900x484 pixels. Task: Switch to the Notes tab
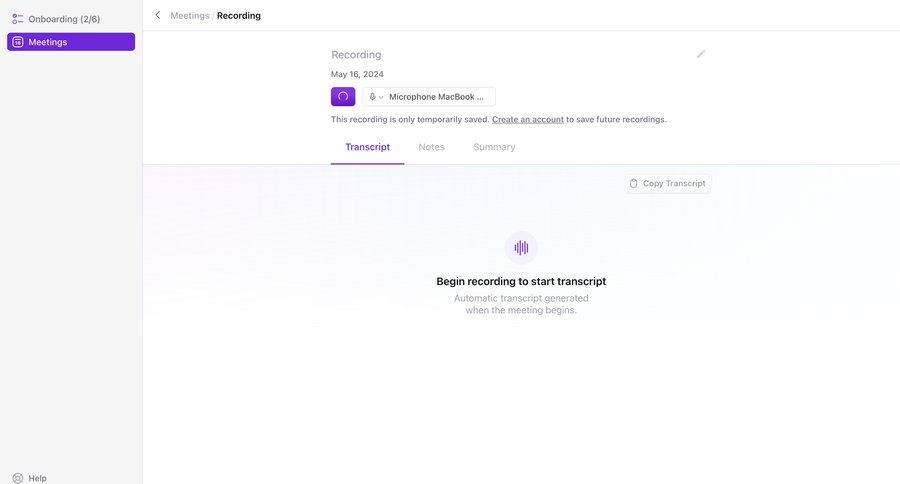pyautogui.click(x=431, y=147)
